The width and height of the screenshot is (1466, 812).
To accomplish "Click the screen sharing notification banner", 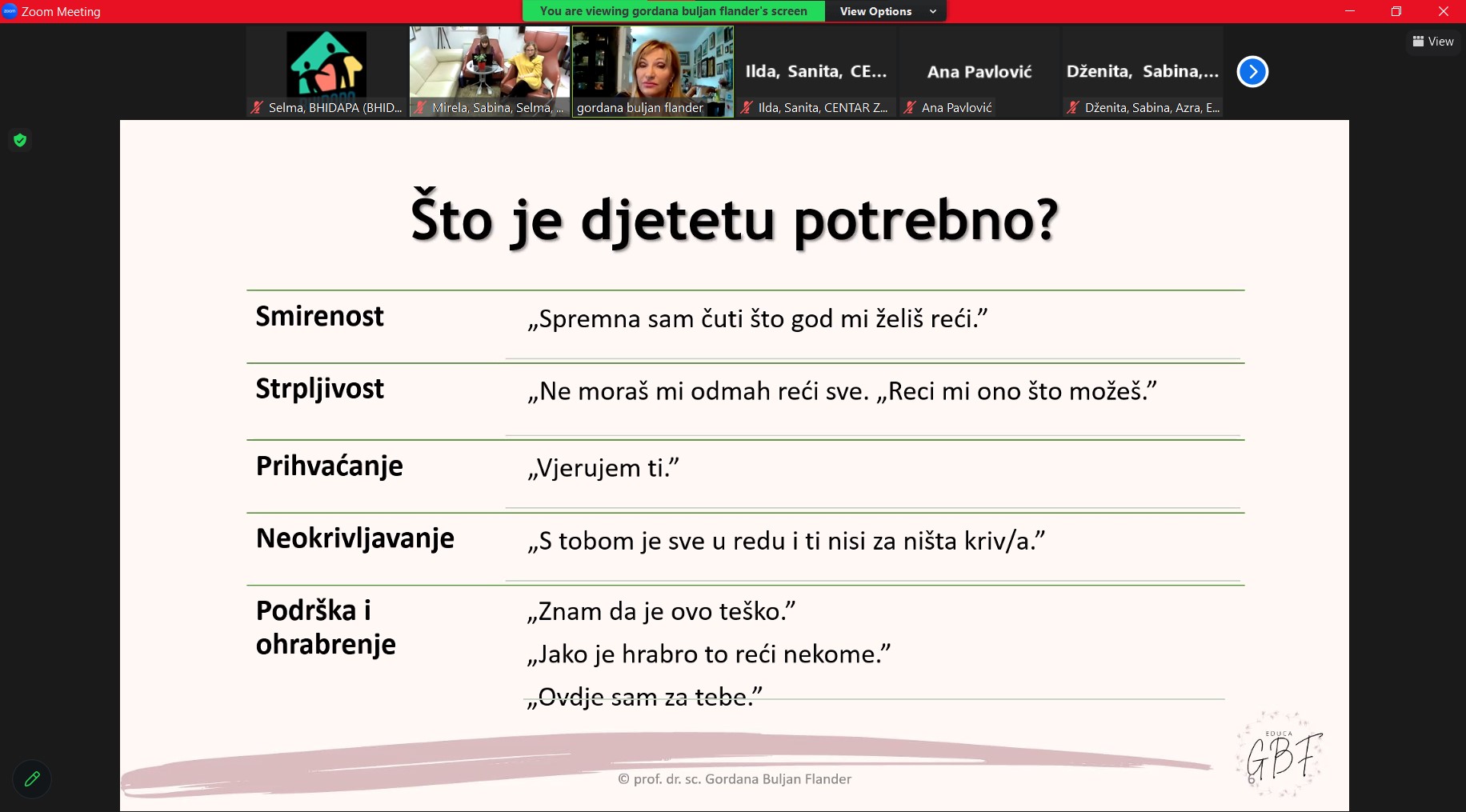I will 673,11.
